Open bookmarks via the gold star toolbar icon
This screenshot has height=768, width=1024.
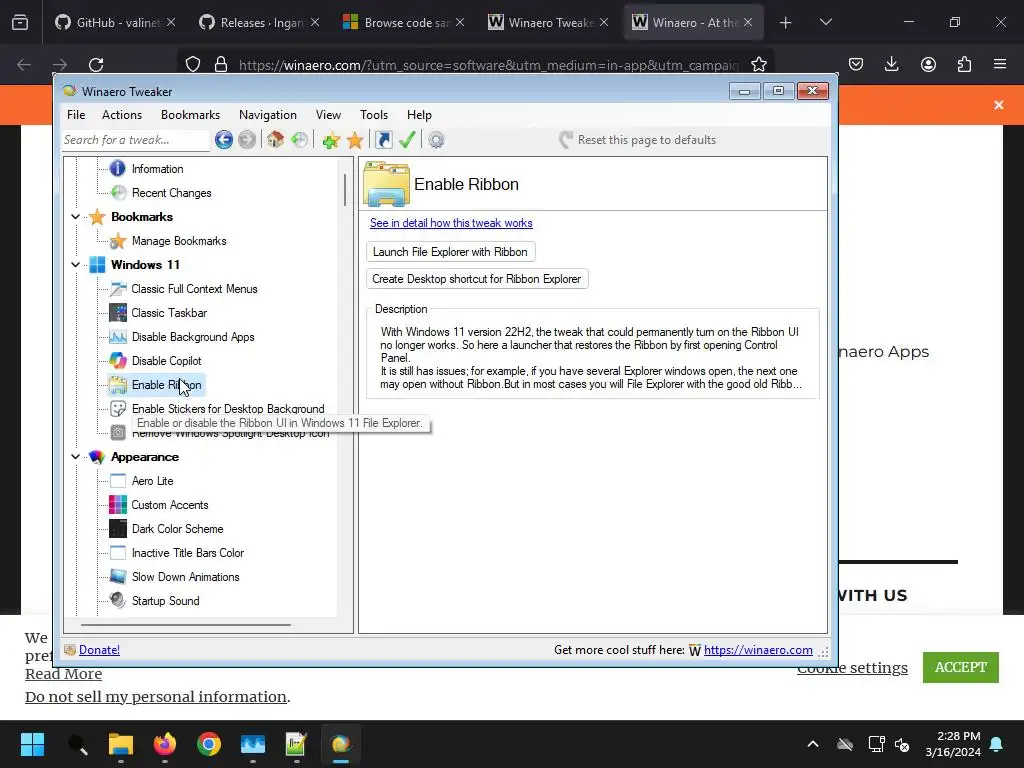tap(355, 140)
